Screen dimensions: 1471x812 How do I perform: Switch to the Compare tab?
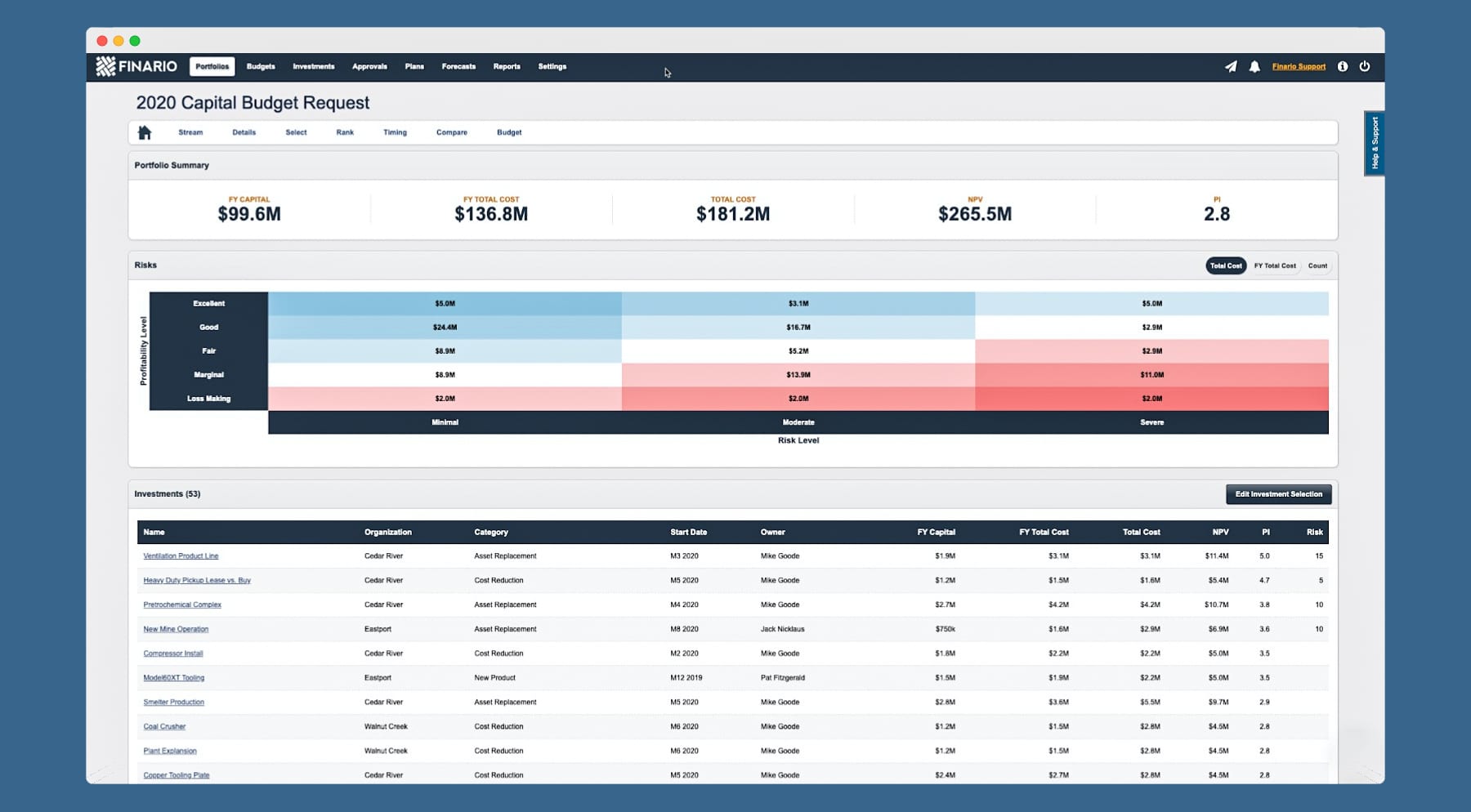pyautogui.click(x=452, y=132)
